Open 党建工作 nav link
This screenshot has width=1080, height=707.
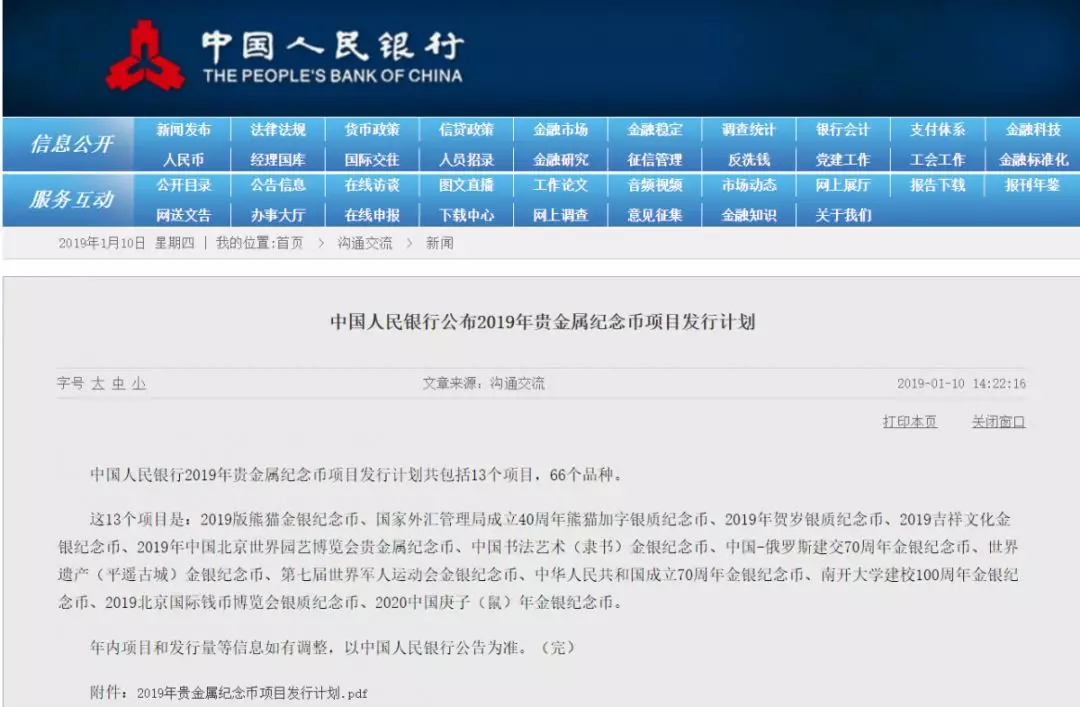tap(843, 160)
